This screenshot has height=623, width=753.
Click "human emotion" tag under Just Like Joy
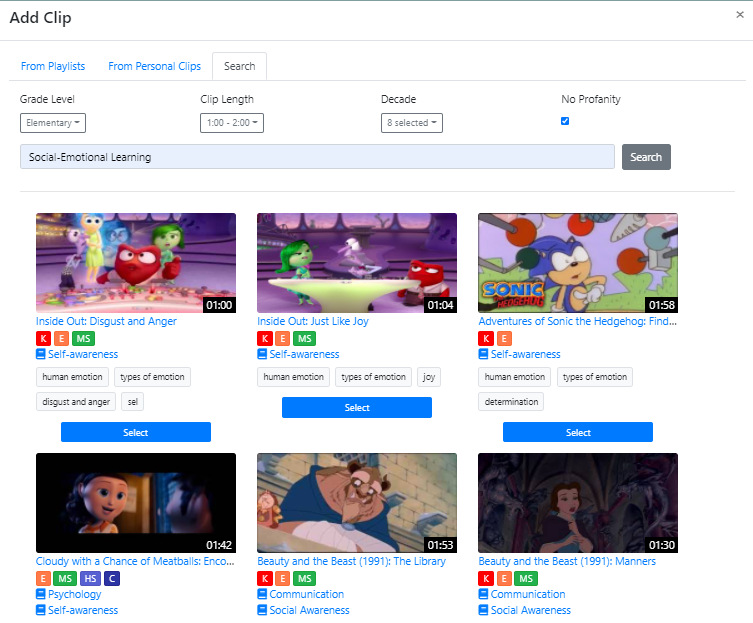[x=293, y=377]
